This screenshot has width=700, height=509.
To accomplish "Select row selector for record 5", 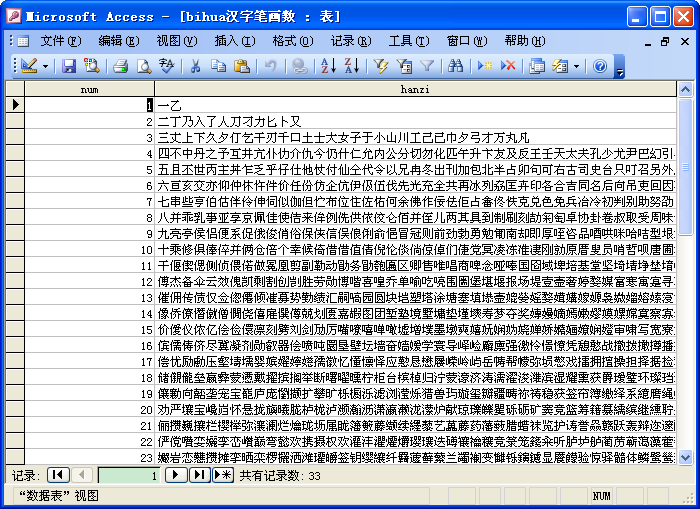I will coord(15,169).
